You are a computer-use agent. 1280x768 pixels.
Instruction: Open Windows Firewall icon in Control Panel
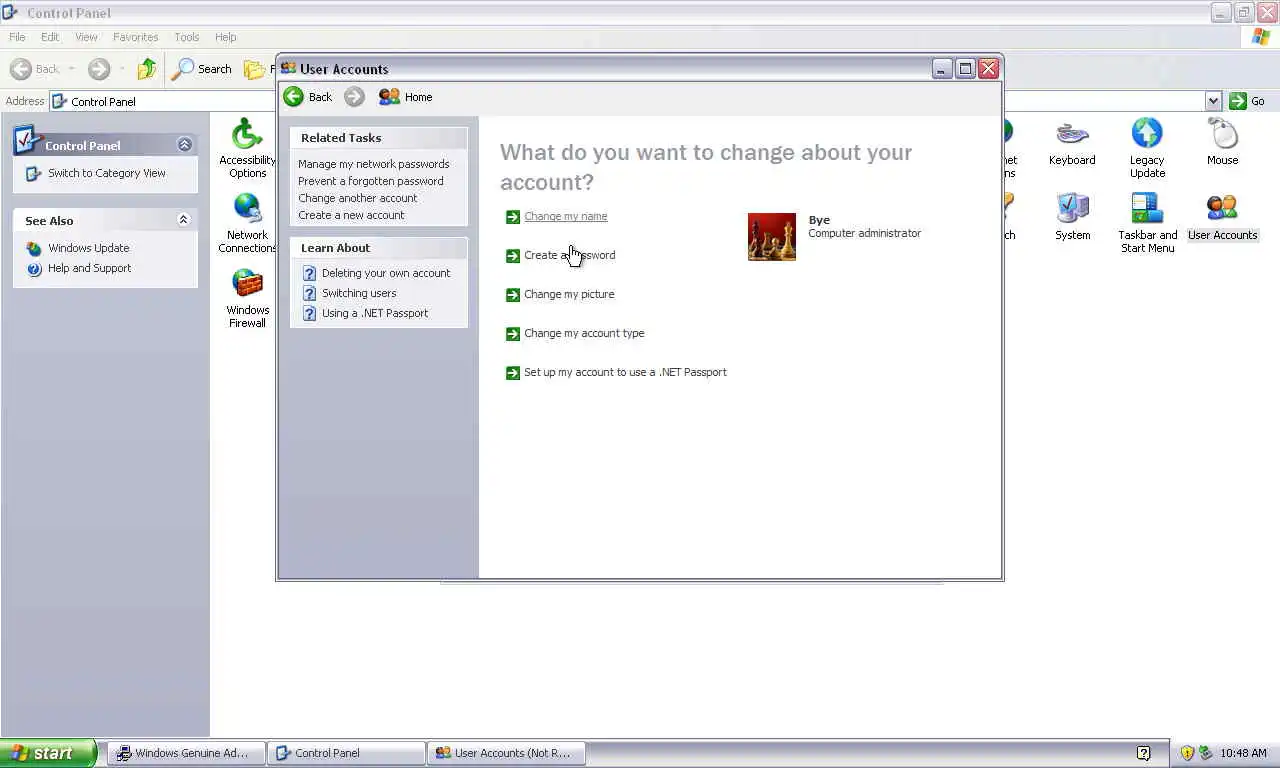pos(247,298)
